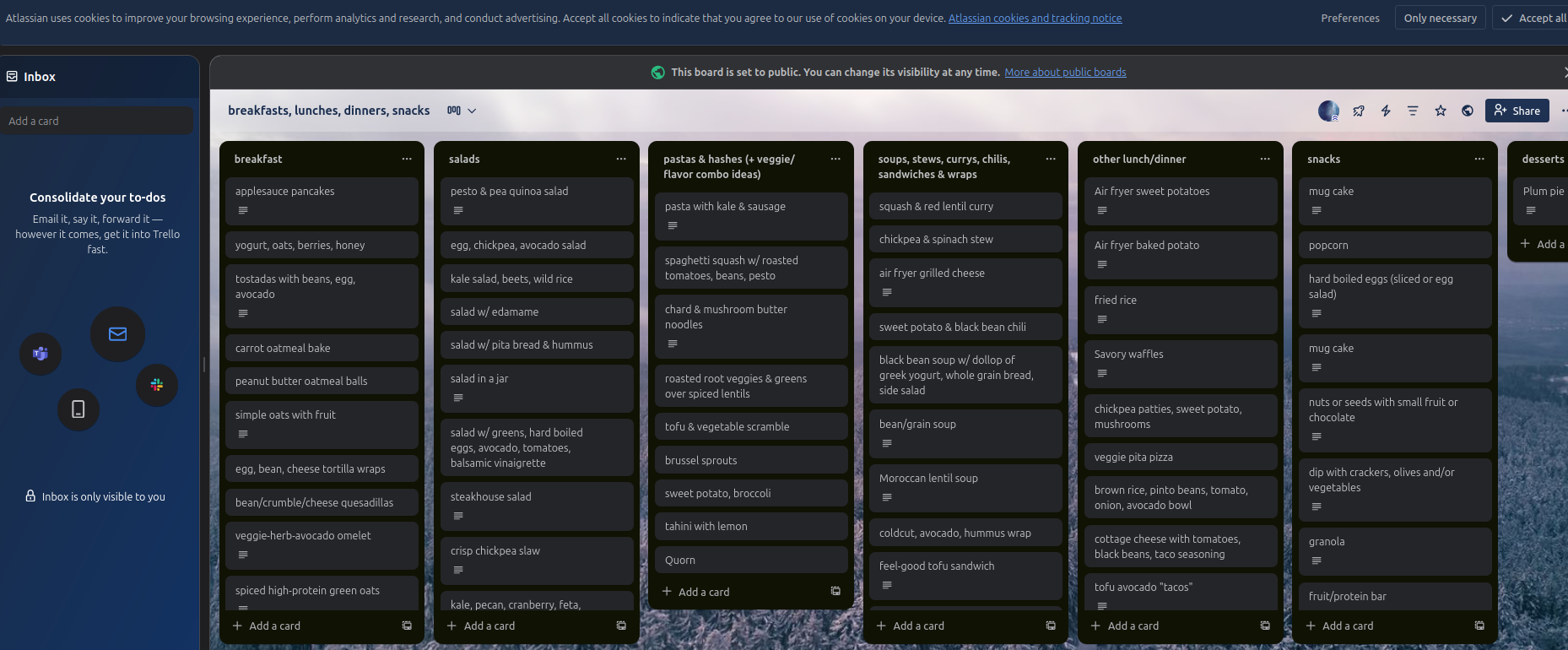The height and width of the screenshot is (650, 1568).
Task: Open salads list actions menu
Action: pyautogui.click(x=621, y=159)
